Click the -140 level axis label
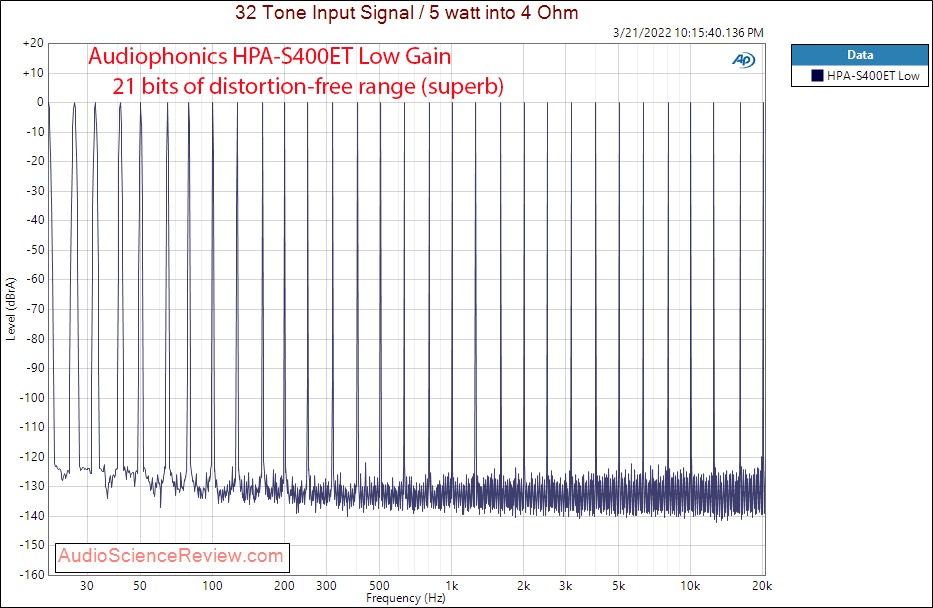 (x=33, y=515)
